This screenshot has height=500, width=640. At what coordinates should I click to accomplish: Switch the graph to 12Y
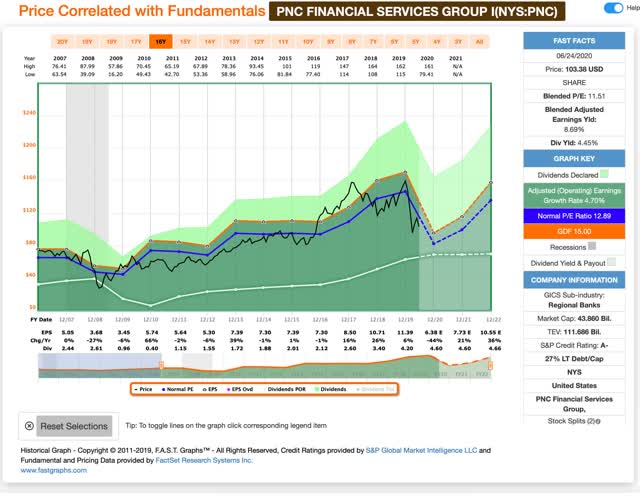258,42
